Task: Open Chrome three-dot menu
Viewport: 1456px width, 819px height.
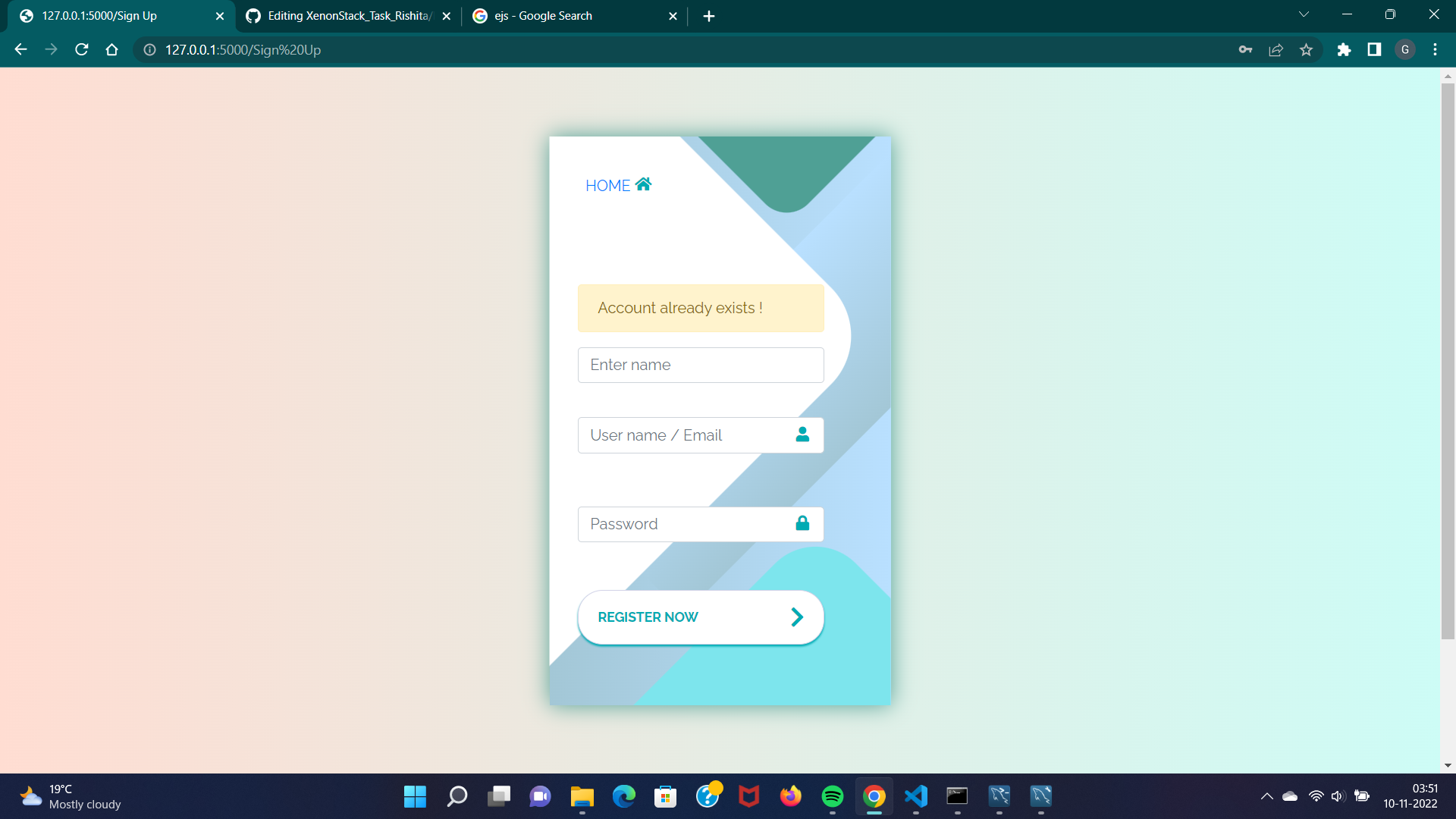Action: 1435,50
